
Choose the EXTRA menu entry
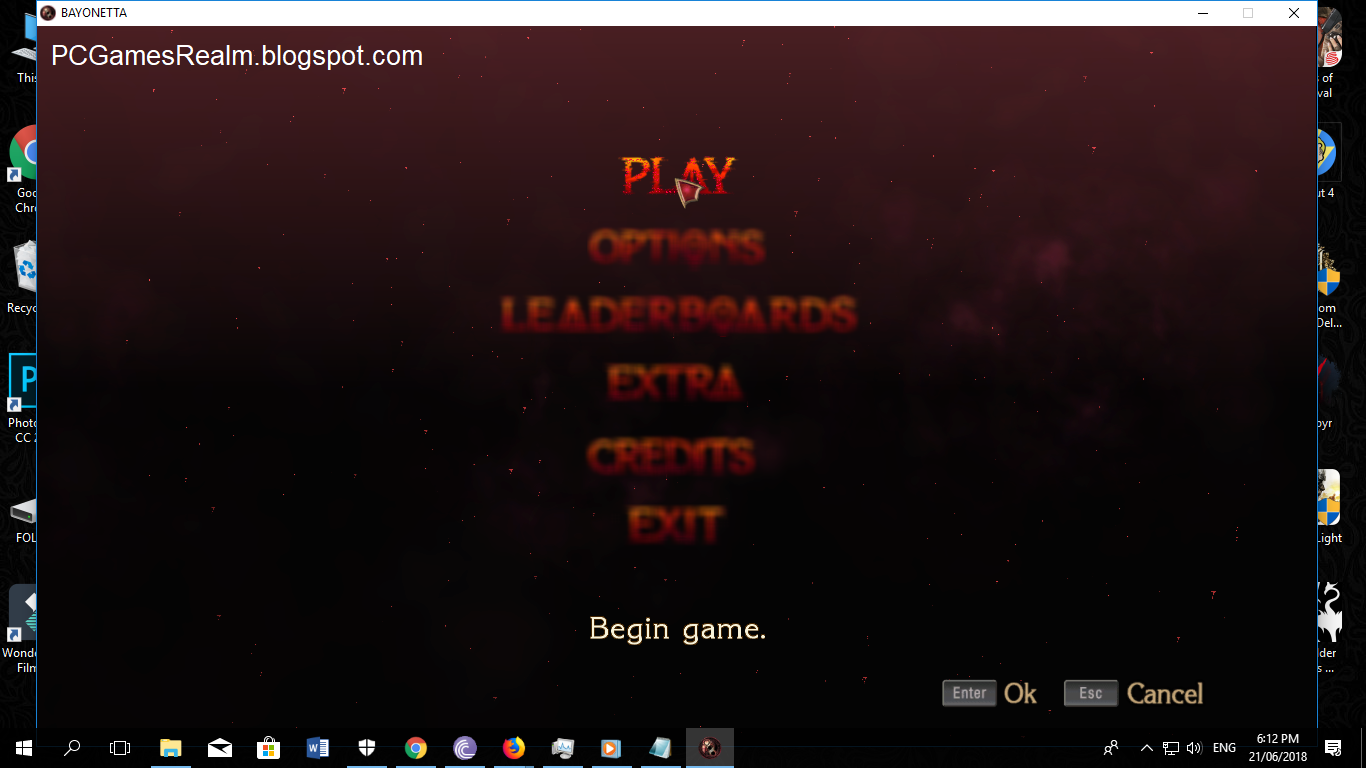pos(675,383)
